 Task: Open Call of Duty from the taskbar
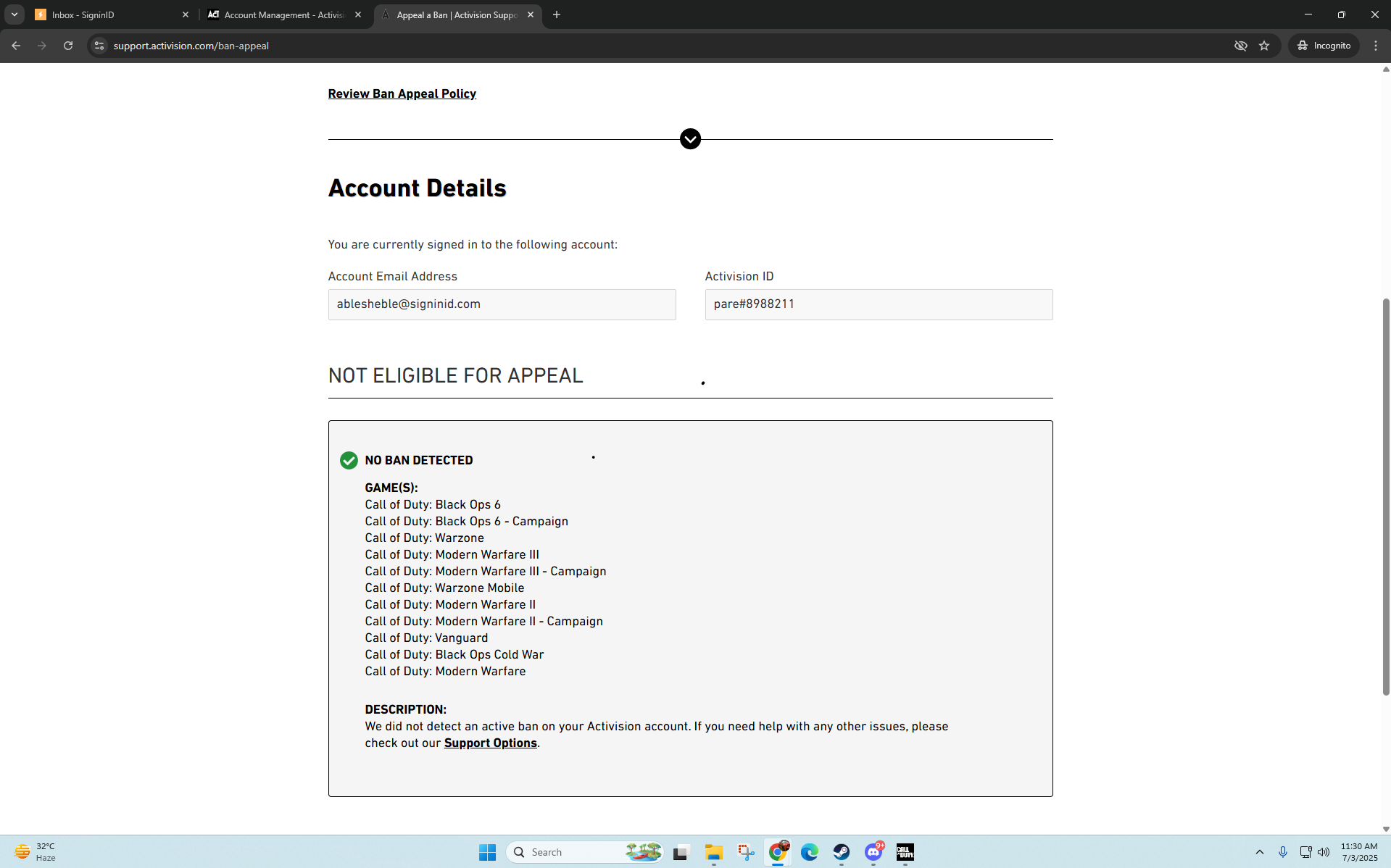point(905,852)
